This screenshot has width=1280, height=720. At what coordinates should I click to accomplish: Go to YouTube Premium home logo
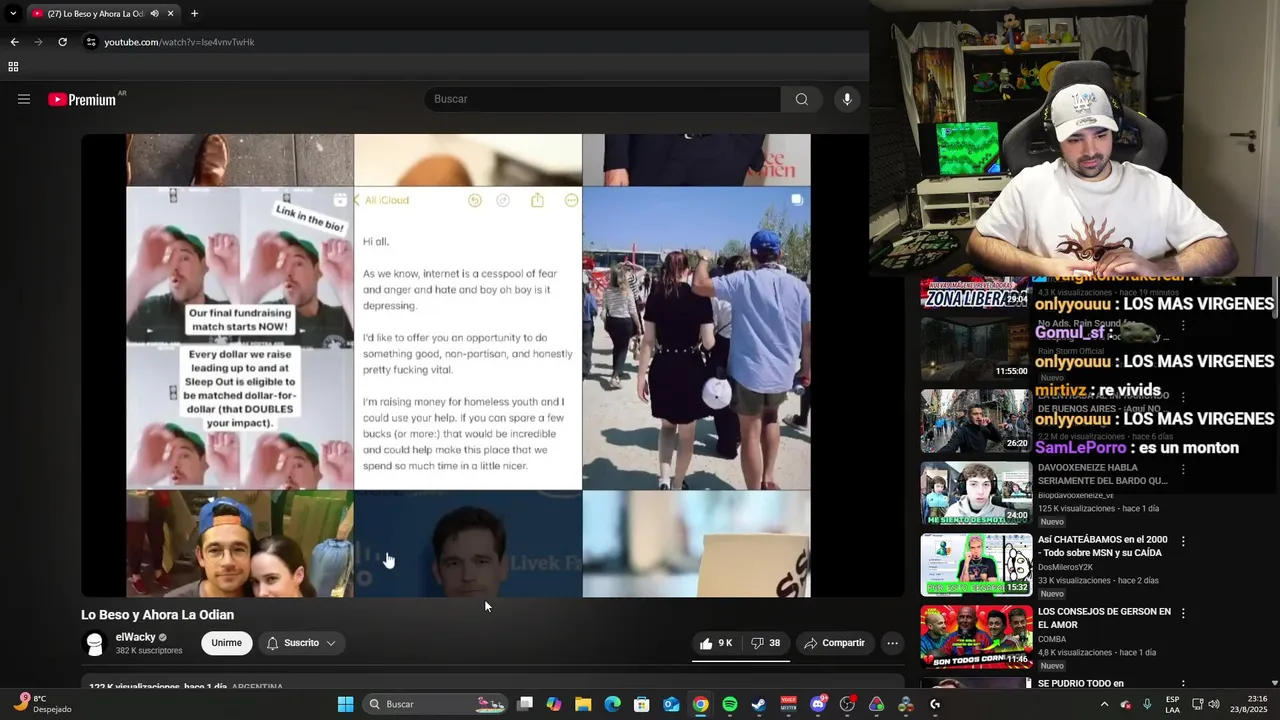click(x=82, y=99)
